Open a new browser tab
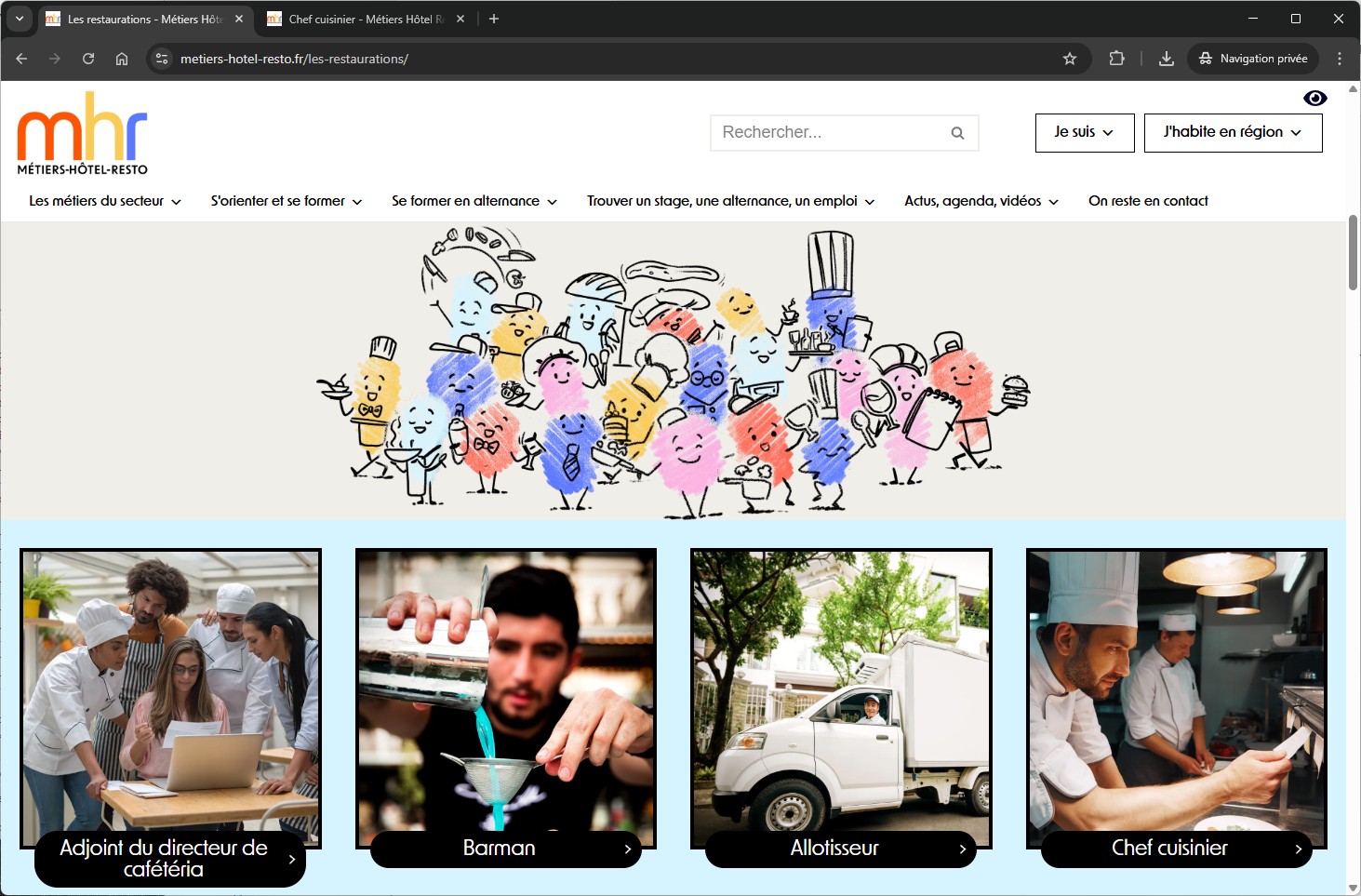The height and width of the screenshot is (896, 1361). click(x=494, y=19)
